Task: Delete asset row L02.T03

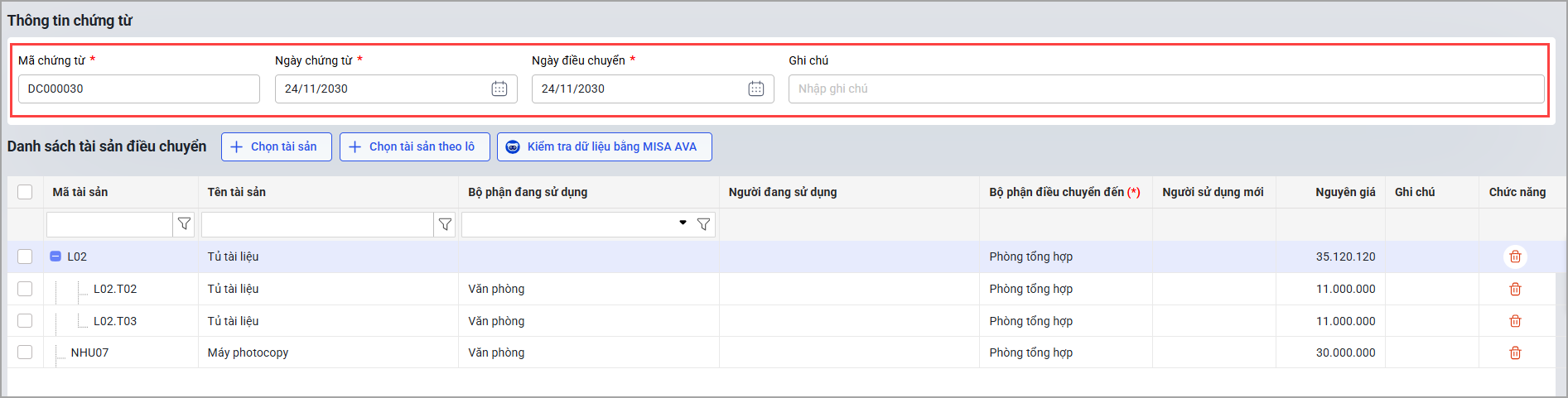Action: point(1515,321)
